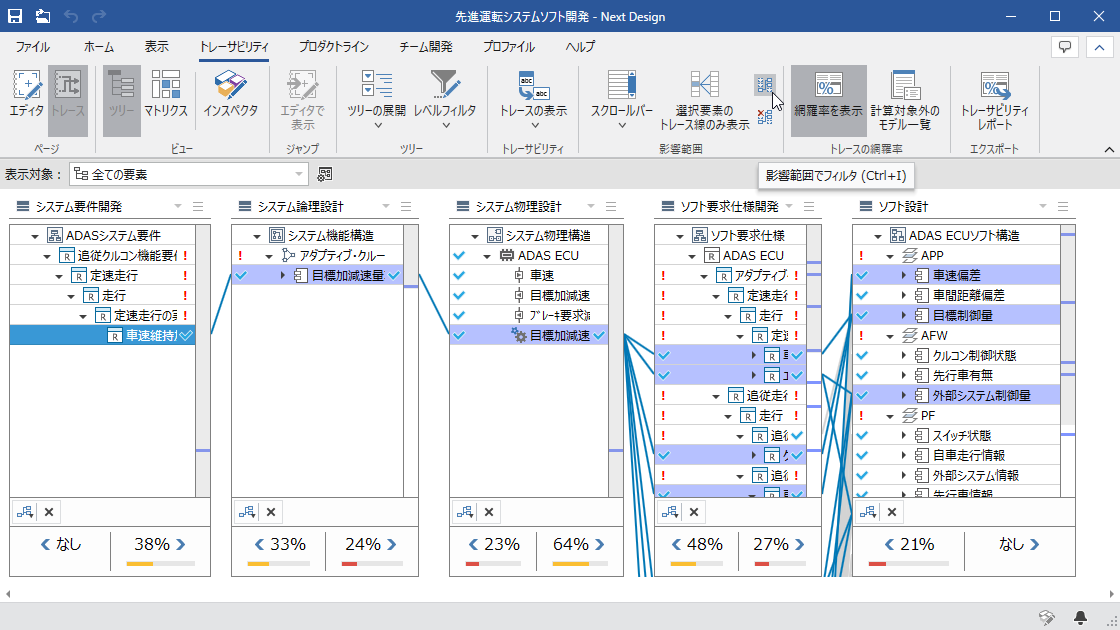1120x630 pixels.
Task: Switch to the Profile ribbon tab
Action: [508, 47]
